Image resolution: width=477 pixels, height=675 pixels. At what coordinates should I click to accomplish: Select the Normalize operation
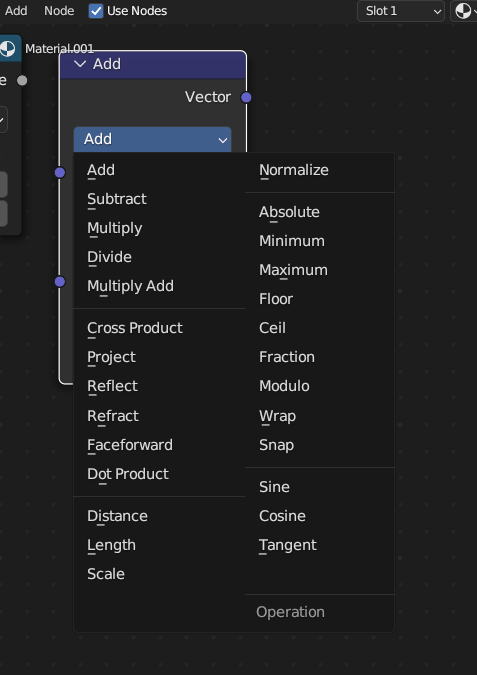coord(320,170)
